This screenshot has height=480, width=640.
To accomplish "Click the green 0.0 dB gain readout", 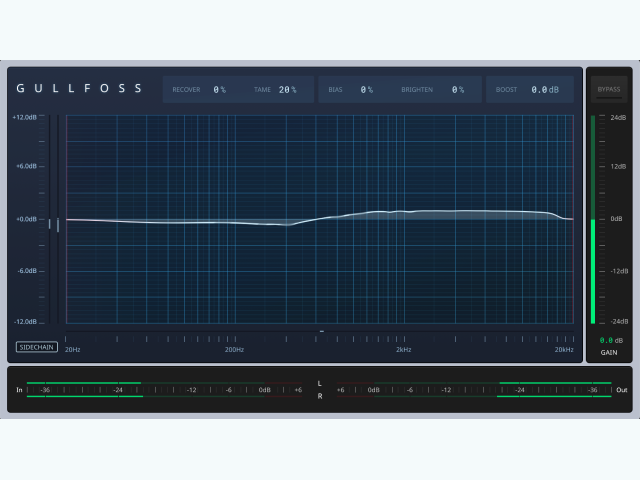I will pos(611,340).
